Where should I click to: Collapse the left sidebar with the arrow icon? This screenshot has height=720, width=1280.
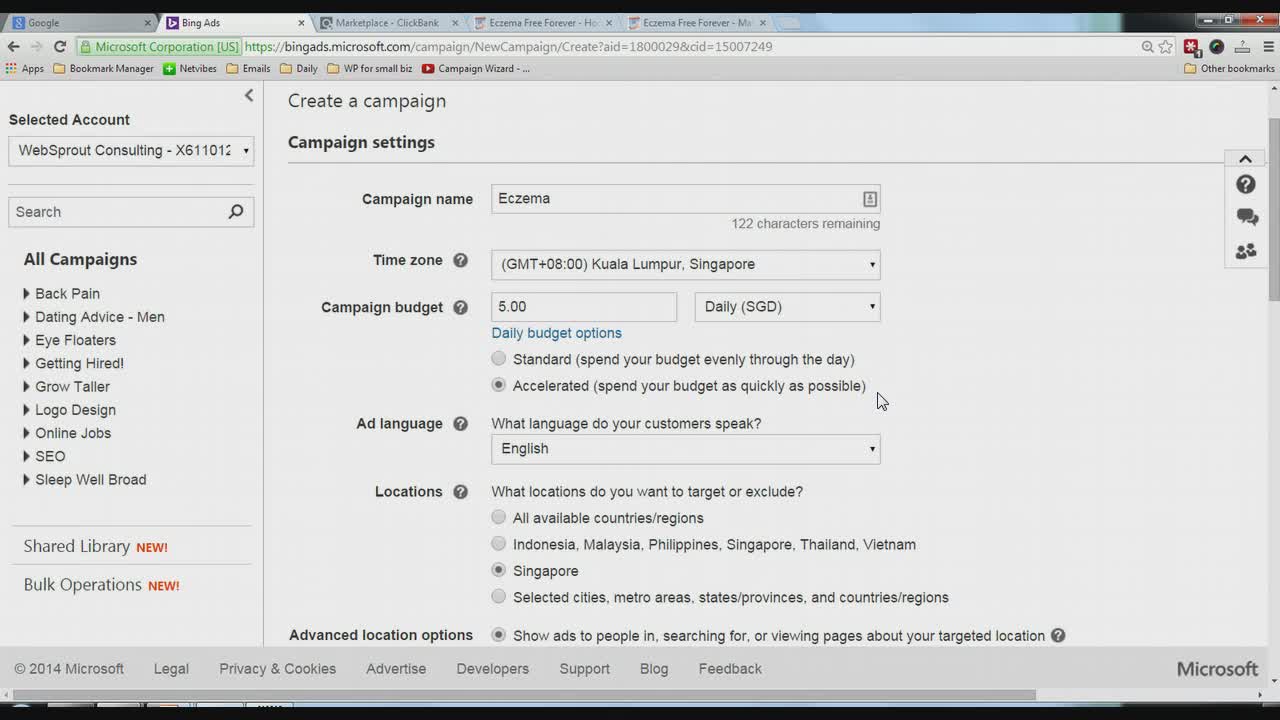tap(249, 96)
